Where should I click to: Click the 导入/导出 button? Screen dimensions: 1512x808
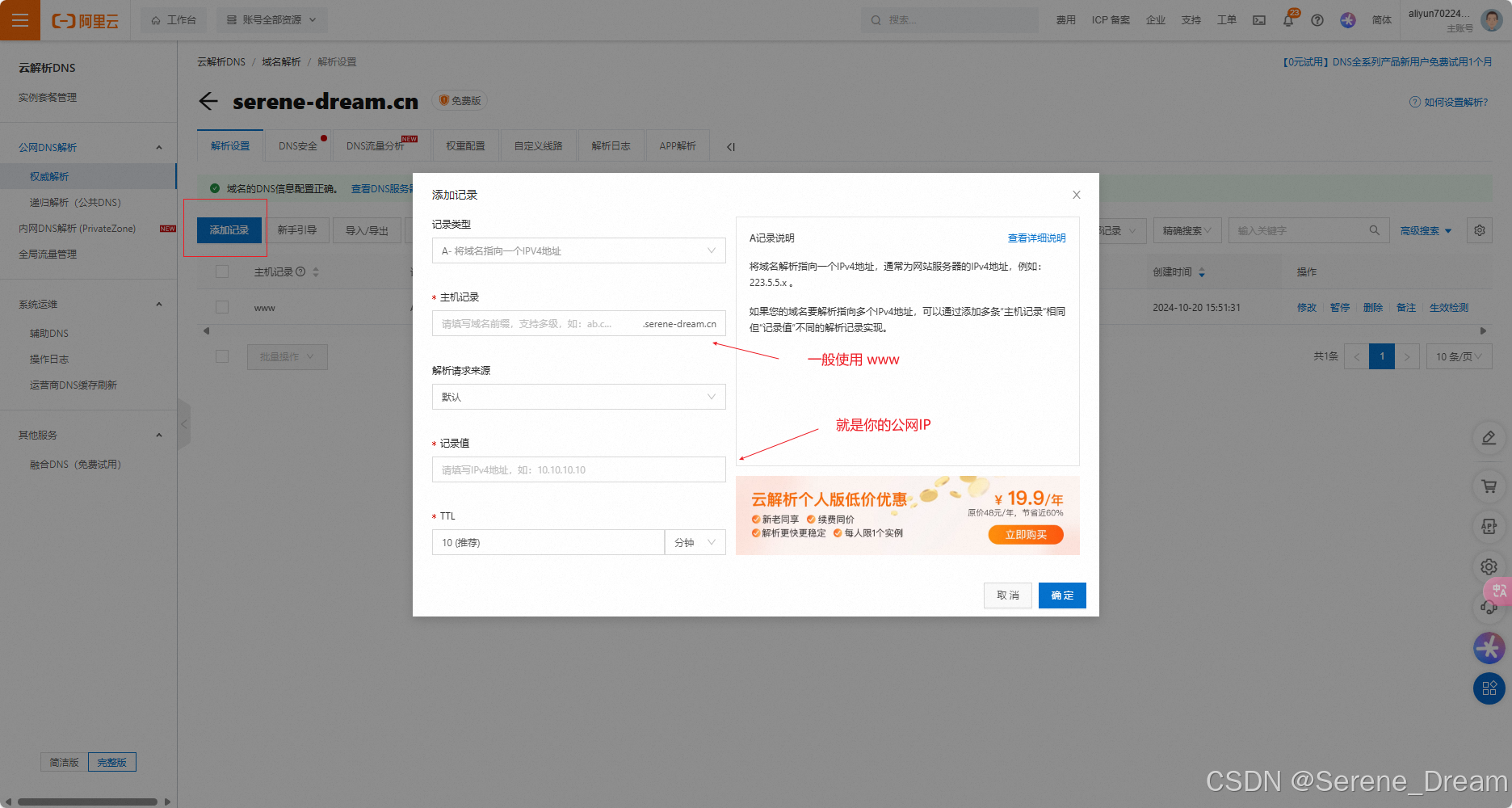(367, 230)
